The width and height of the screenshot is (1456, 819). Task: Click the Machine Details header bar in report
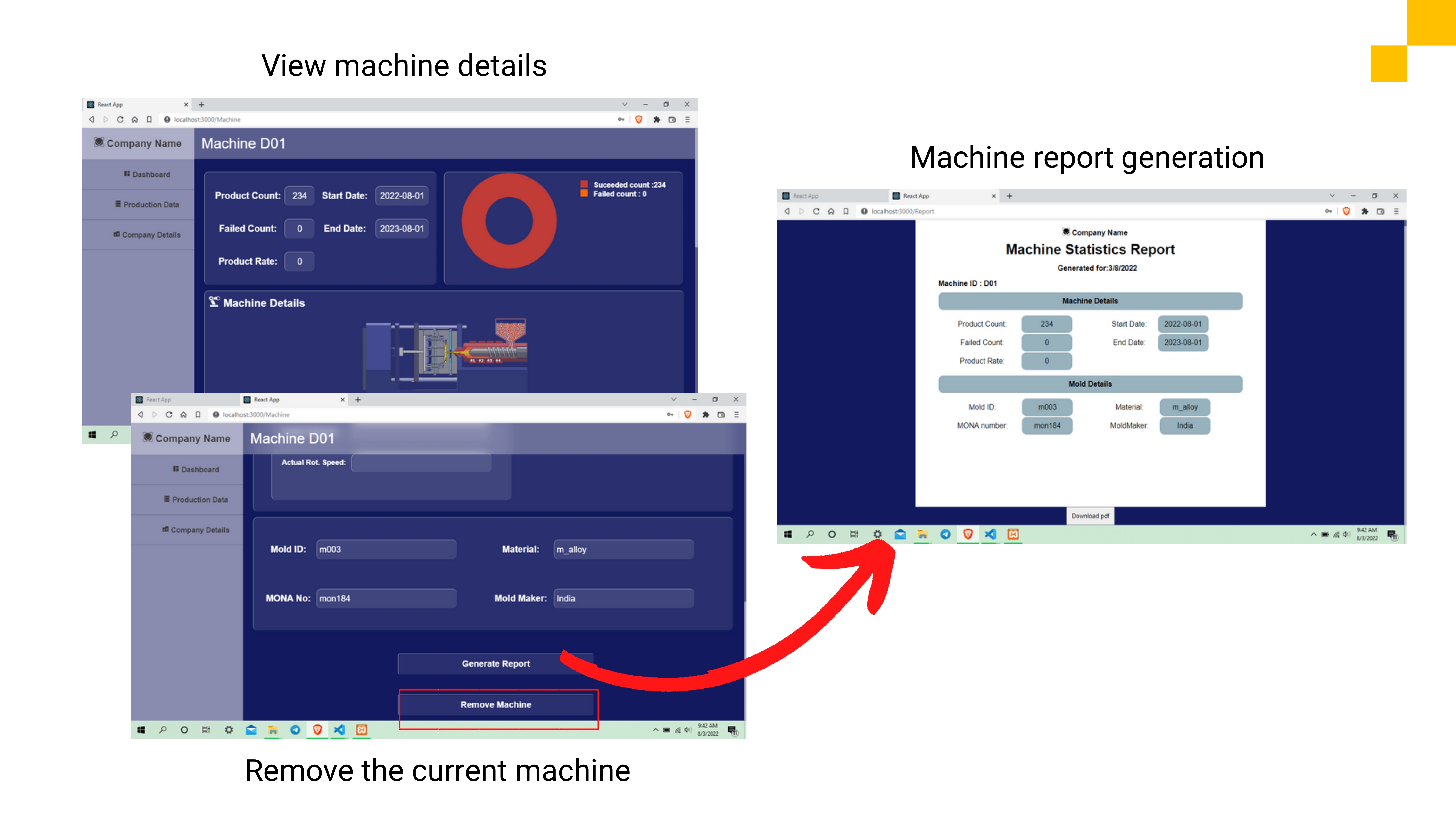(x=1090, y=301)
